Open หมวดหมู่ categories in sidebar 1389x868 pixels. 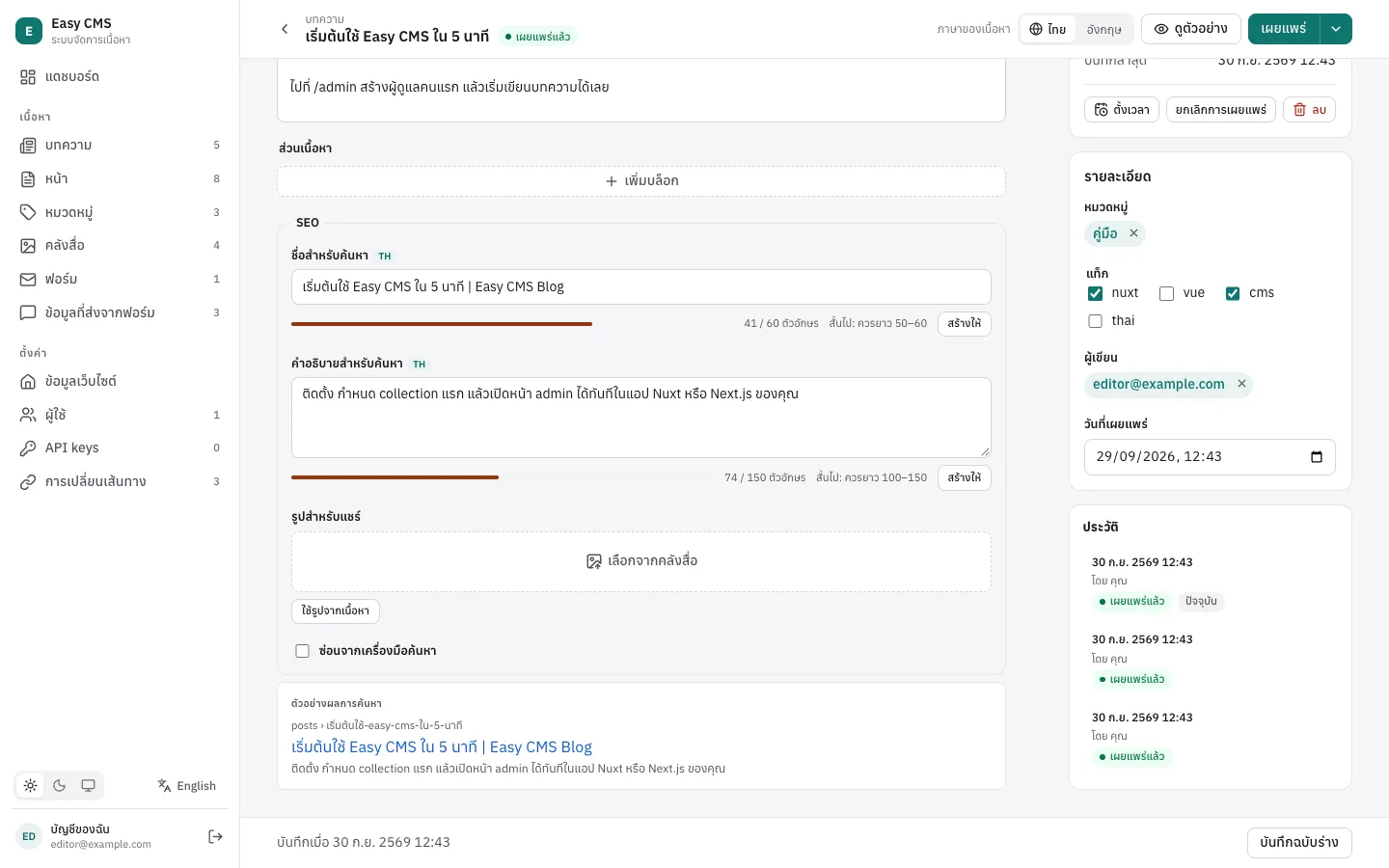120,212
